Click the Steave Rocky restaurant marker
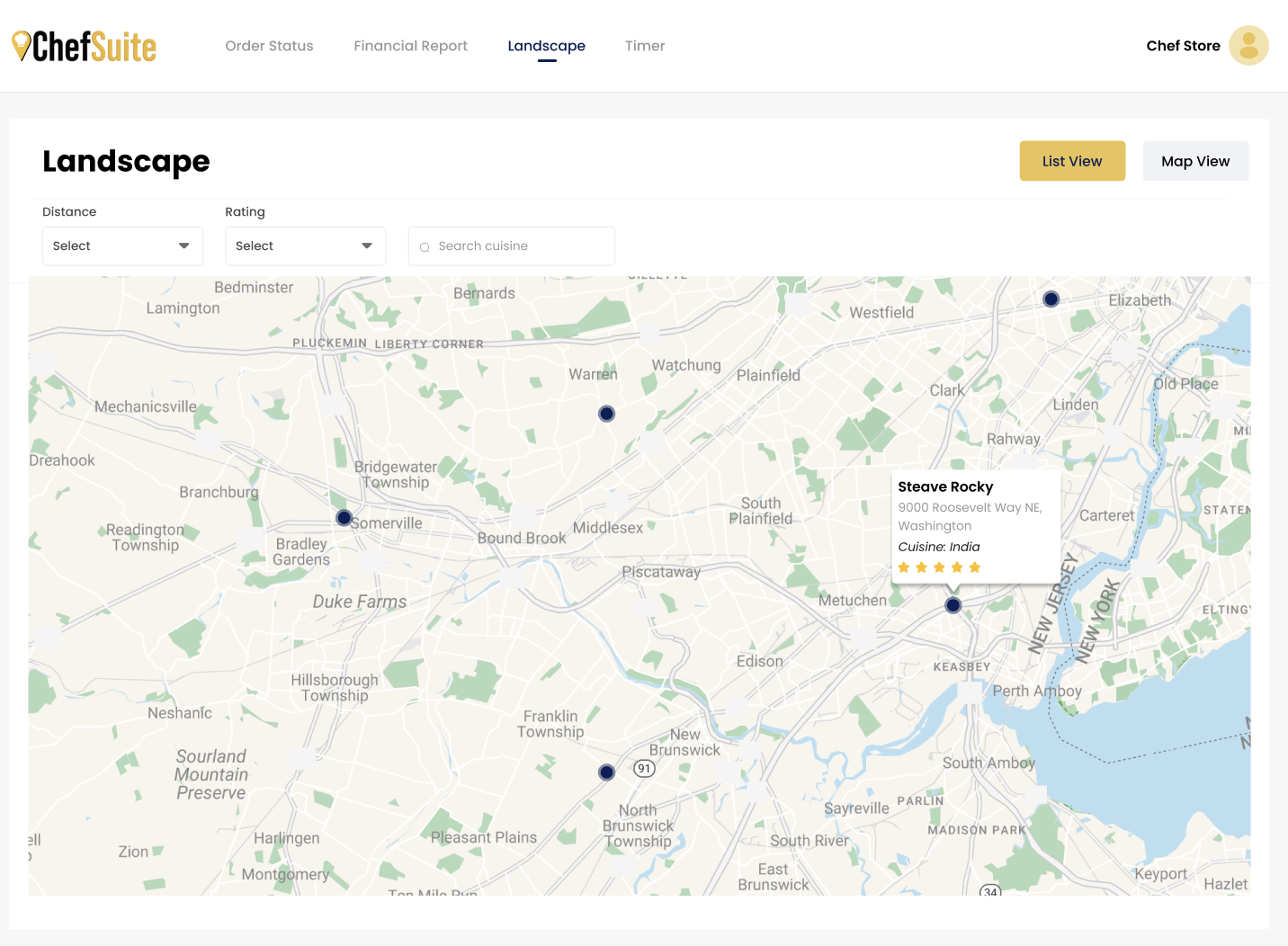Image resolution: width=1288 pixels, height=946 pixels. 953,605
